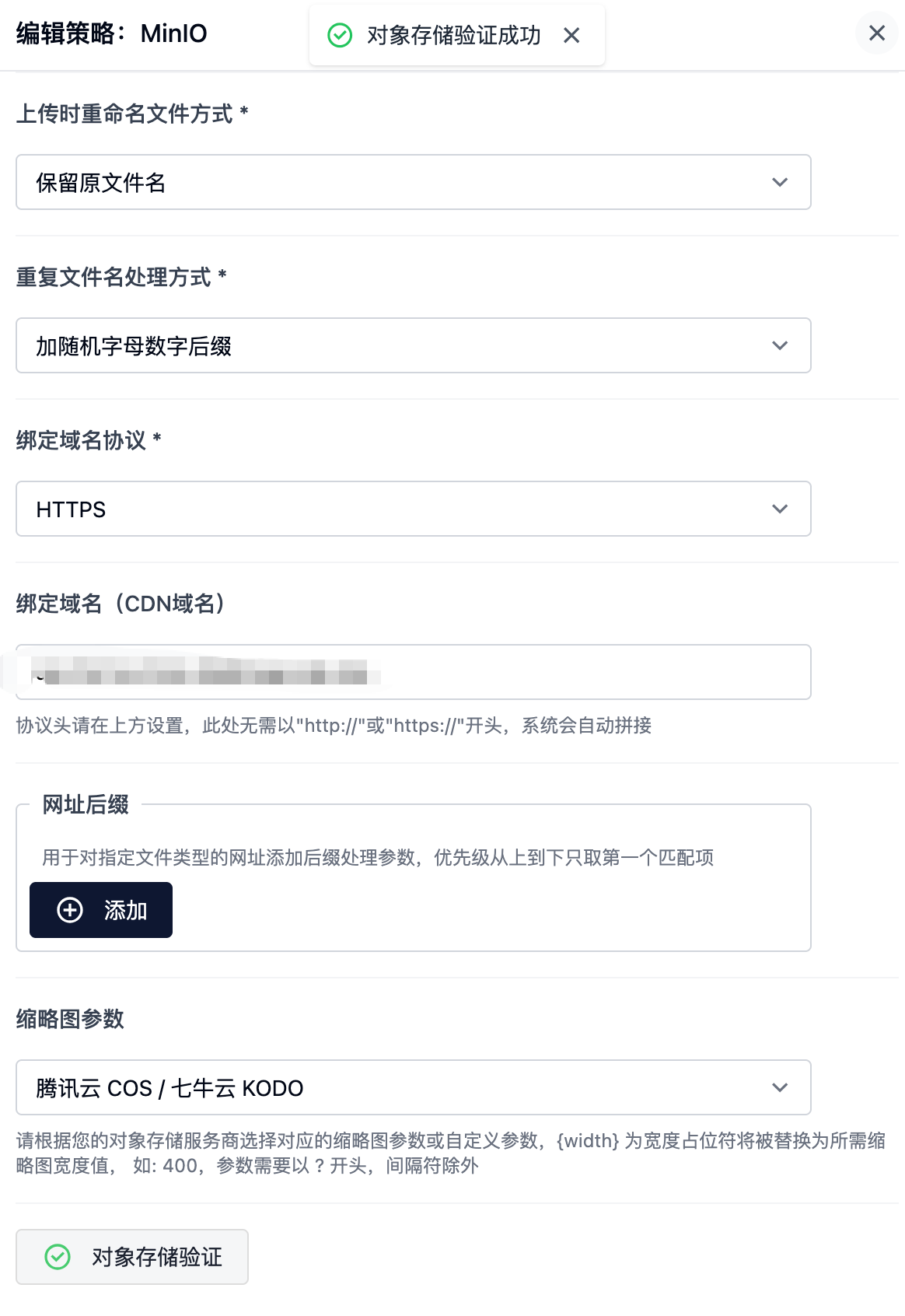Click the chevron arrow beside 腾讯云 COS
The width and height of the screenshot is (905, 1316).
click(780, 1087)
